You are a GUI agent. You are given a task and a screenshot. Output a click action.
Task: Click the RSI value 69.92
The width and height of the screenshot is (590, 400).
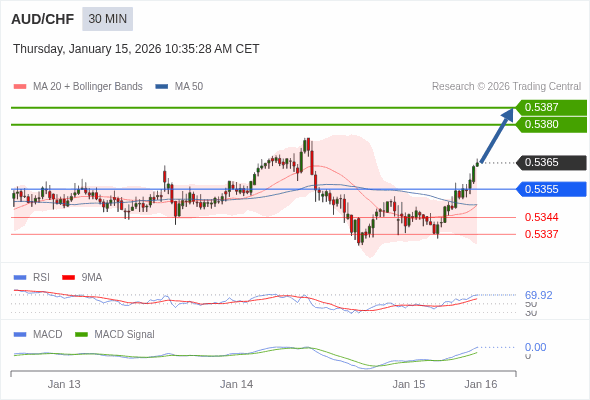click(538, 295)
